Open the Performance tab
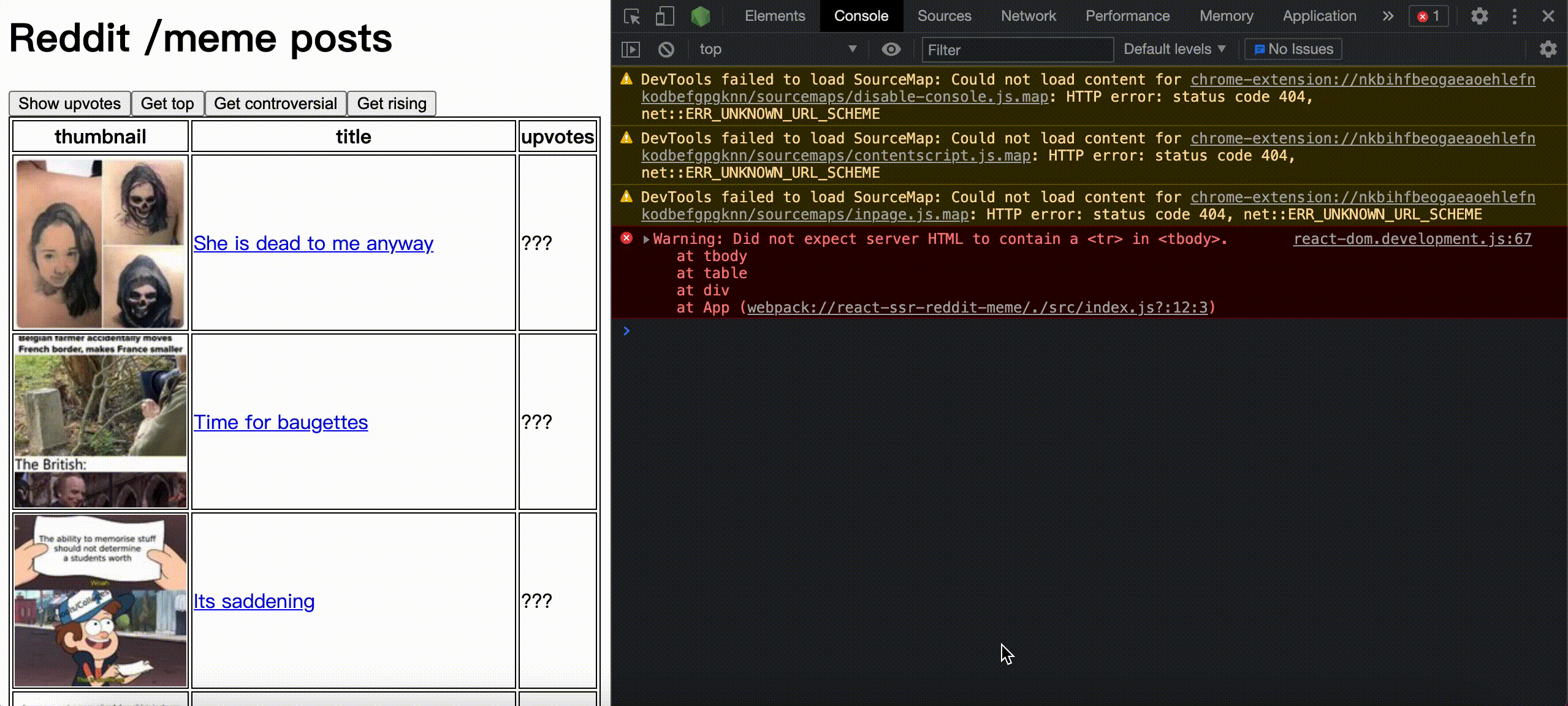The width and height of the screenshot is (1568, 706). (x=1128, y=16)
